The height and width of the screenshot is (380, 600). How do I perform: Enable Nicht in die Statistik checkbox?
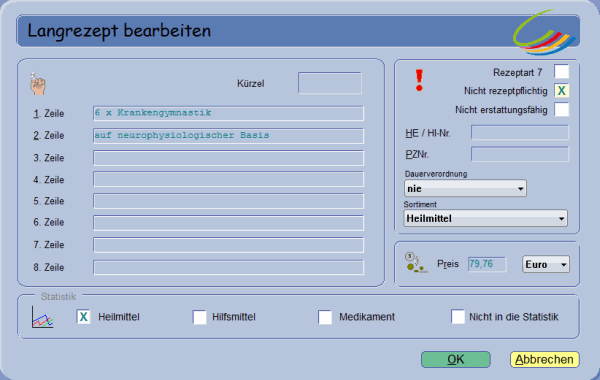(x=458, y=317)
